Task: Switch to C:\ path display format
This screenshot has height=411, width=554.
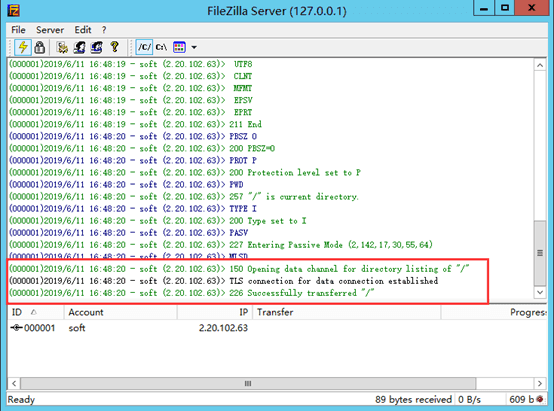Action: 161,47
